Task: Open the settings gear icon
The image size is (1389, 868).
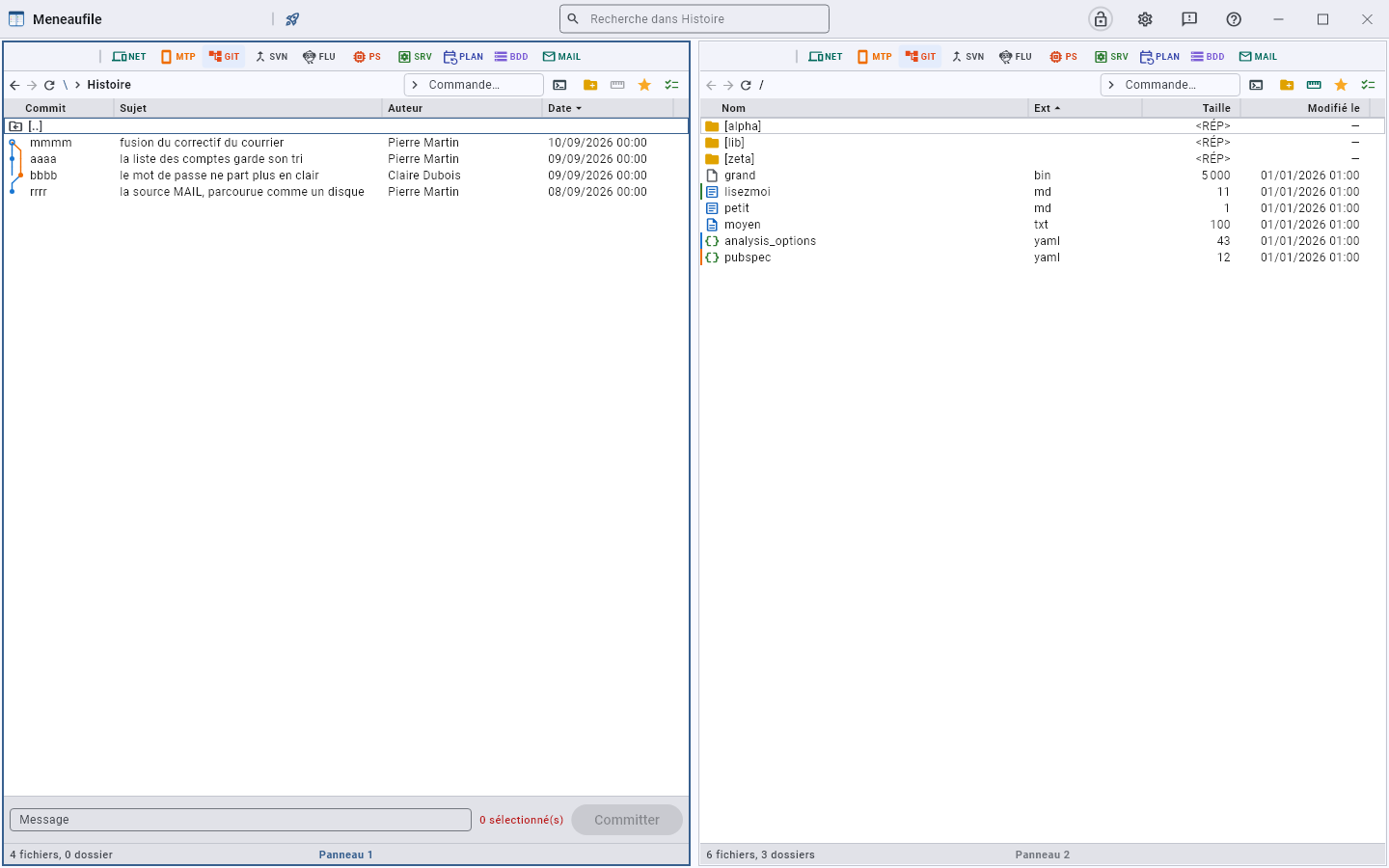Action: tap(1145, 19)
